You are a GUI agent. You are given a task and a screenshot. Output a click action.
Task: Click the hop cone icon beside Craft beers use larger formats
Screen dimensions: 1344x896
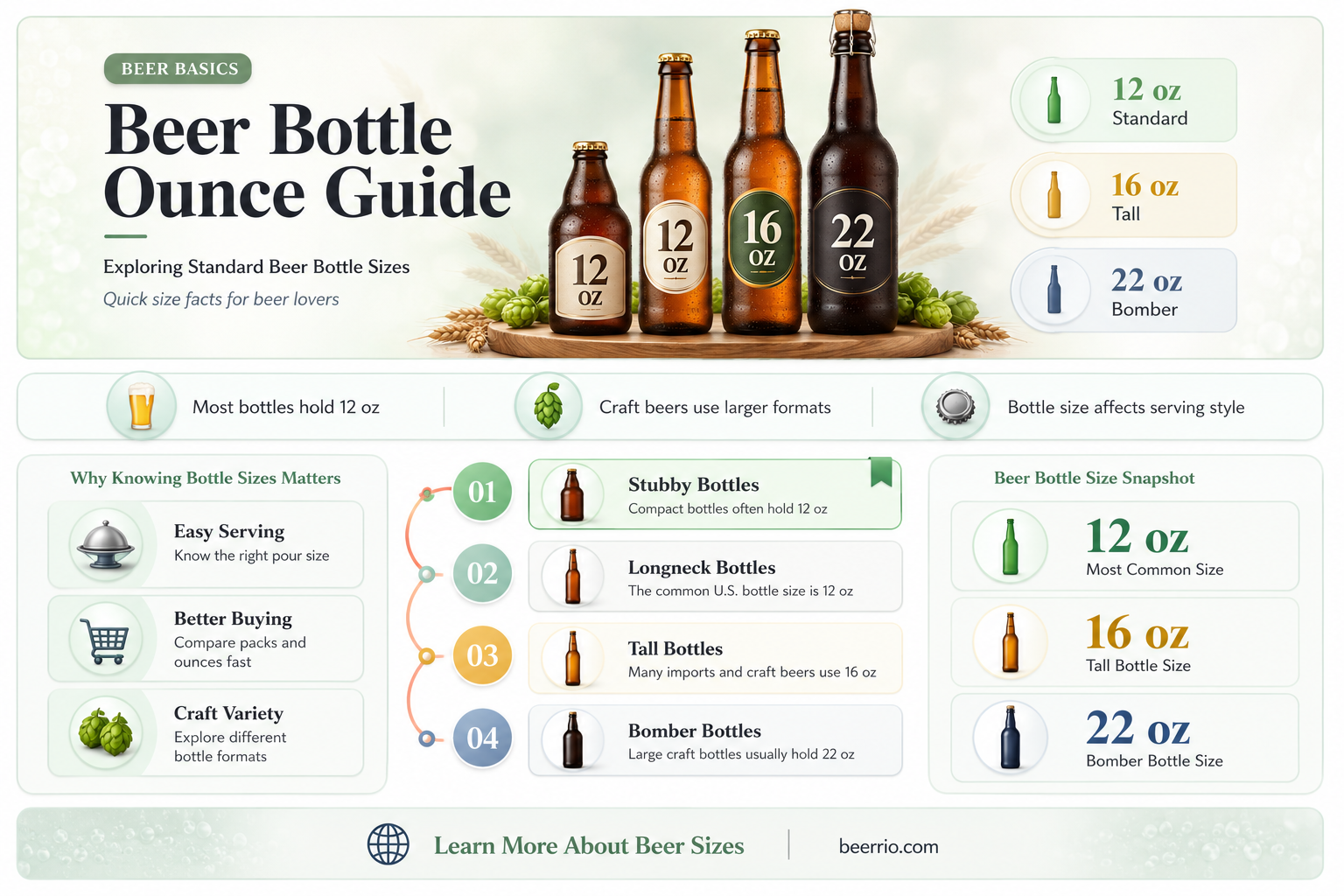(549, 406)
